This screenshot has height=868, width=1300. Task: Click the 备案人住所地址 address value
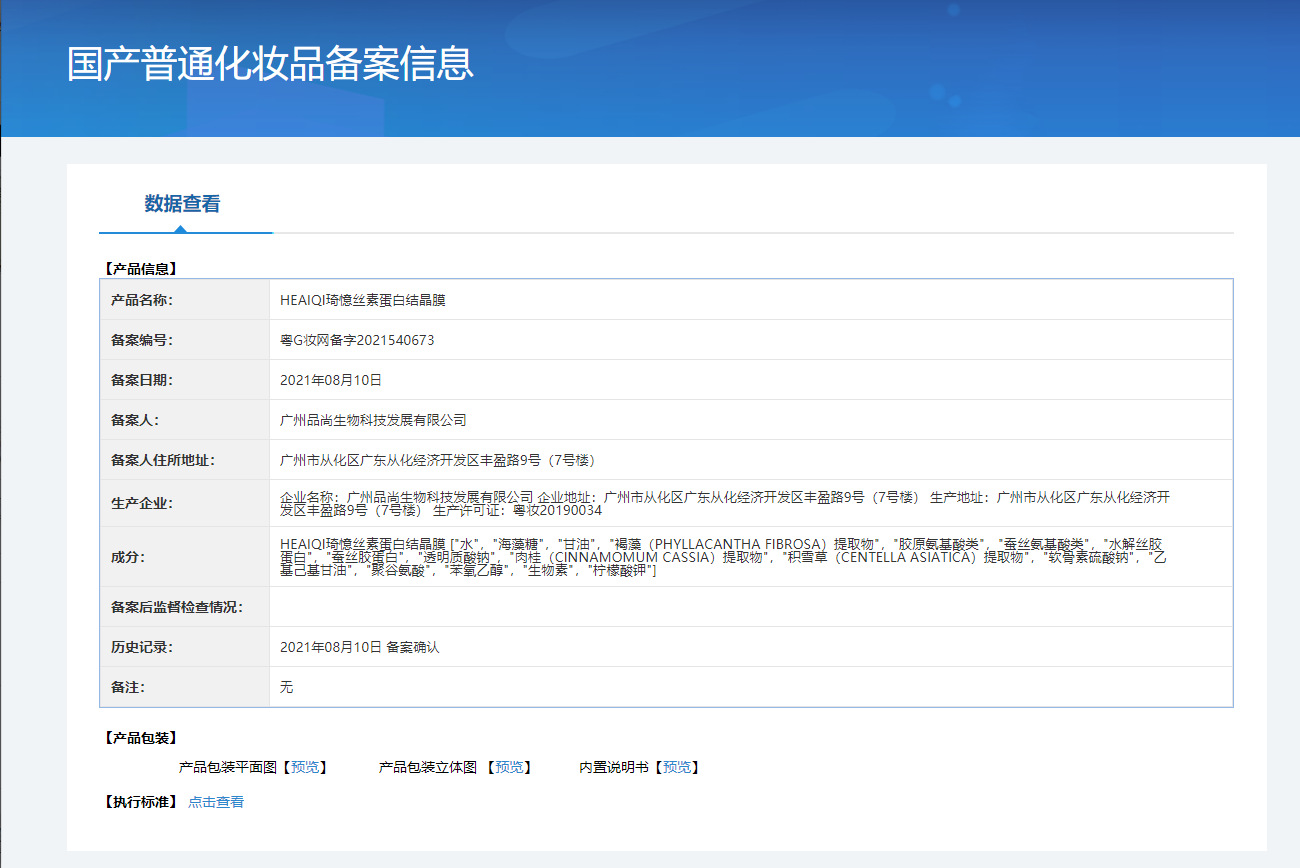(x=438, y=460)
